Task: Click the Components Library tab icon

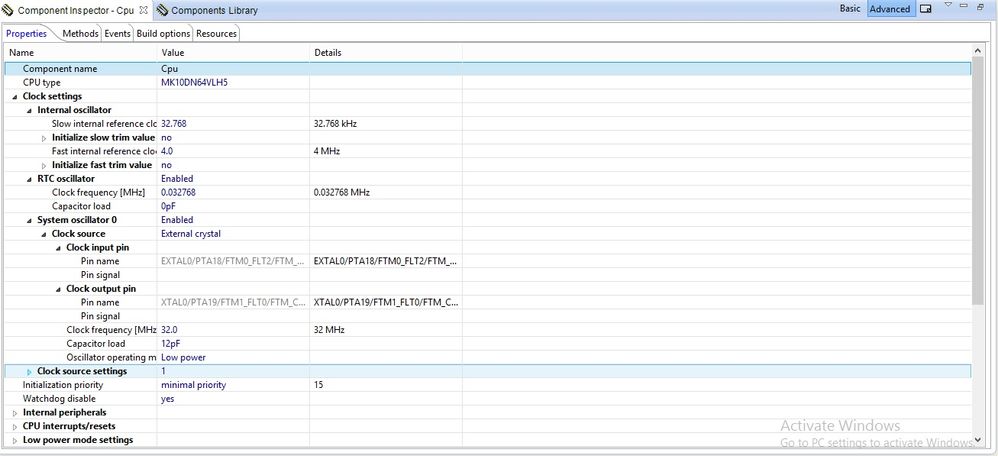Action: point(162,10)
